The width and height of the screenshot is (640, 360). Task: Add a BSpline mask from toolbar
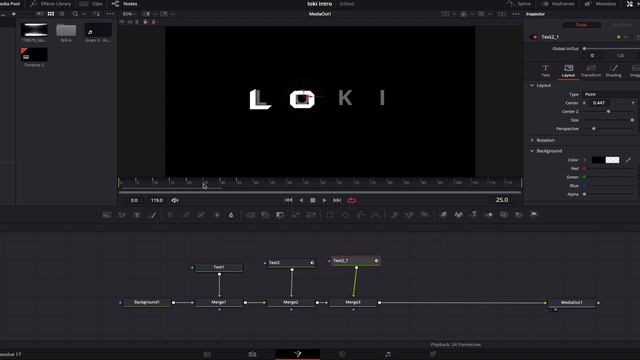pos(375,215)
